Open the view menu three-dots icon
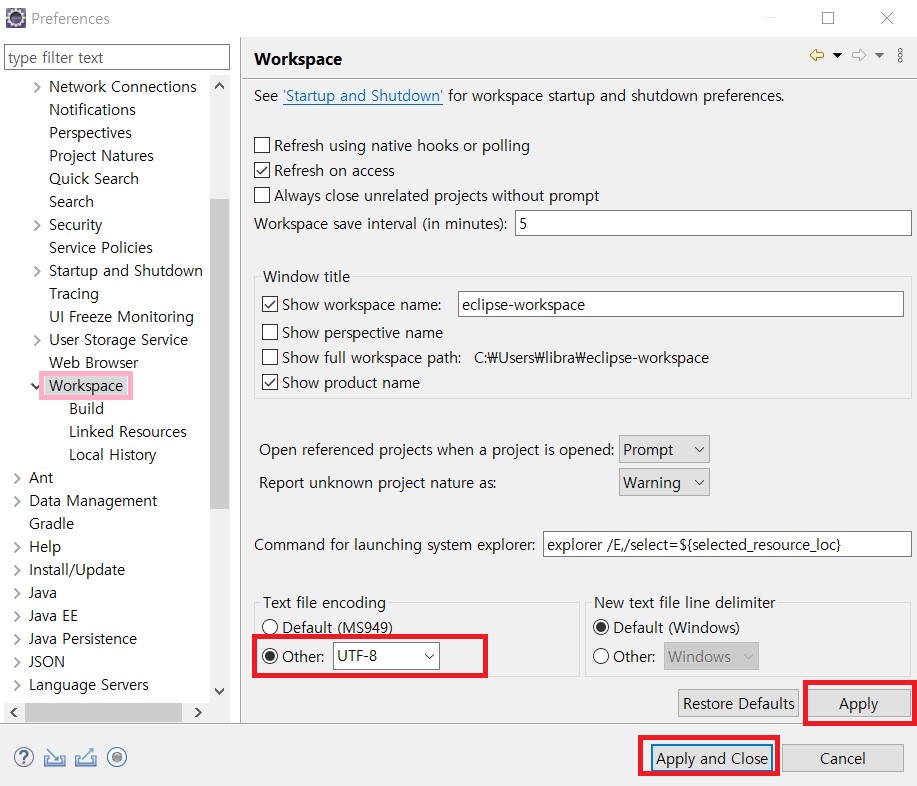Viewport: 917px width, 786px height. [900, 56]
